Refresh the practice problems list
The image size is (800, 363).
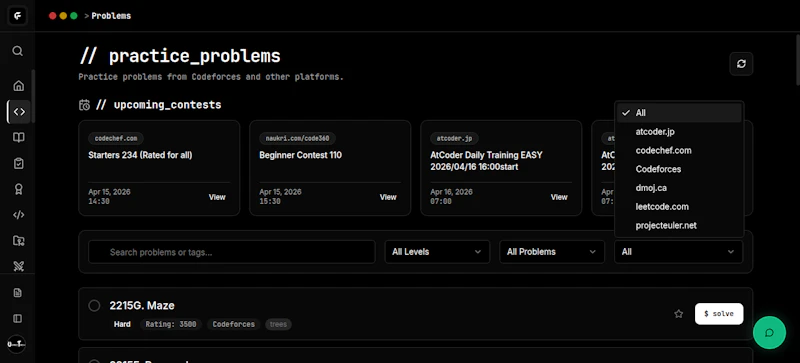pyautogui.click(x=741, y=64)
